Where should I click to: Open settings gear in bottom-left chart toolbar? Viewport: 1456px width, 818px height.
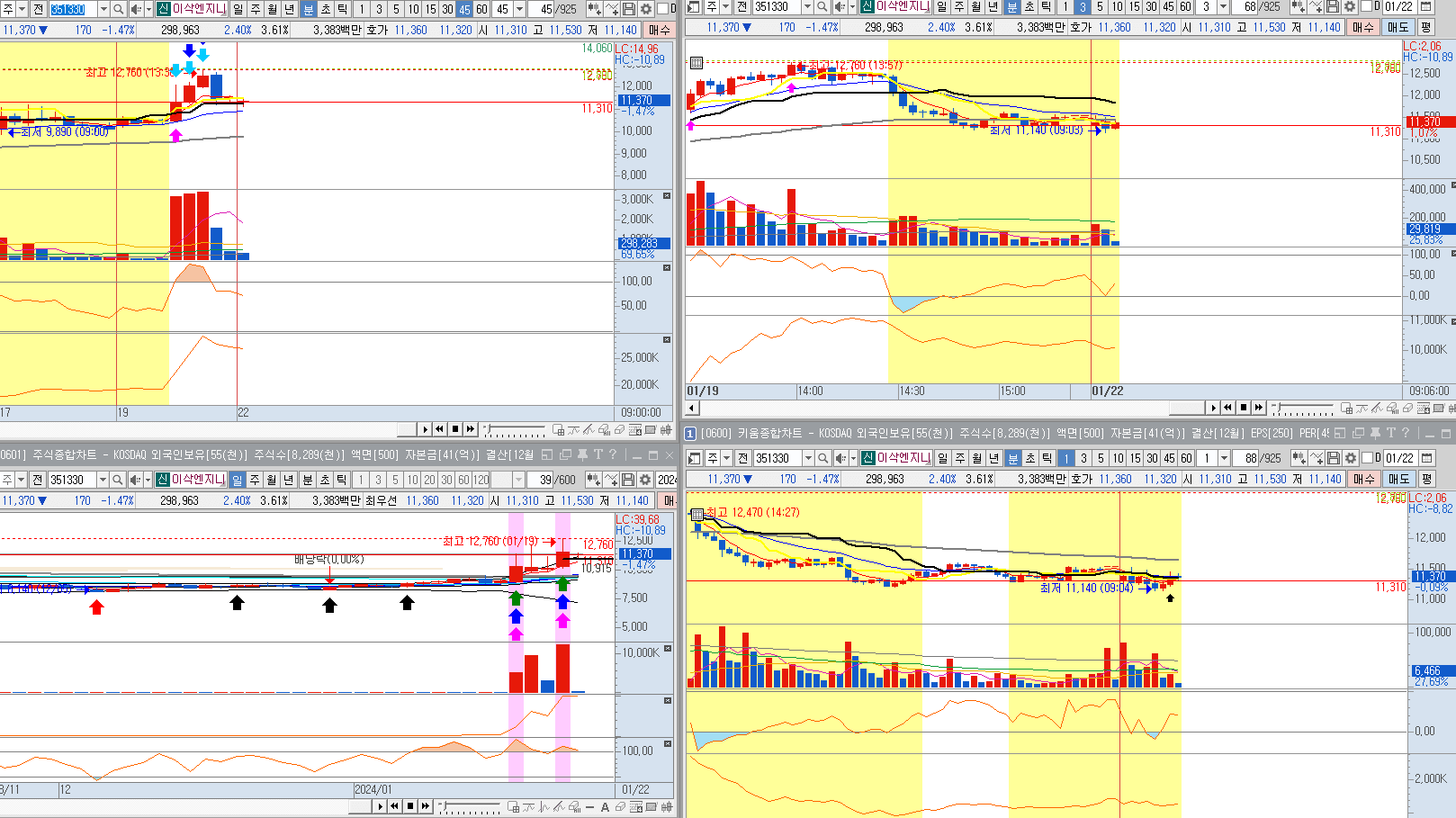click(645, 480)
